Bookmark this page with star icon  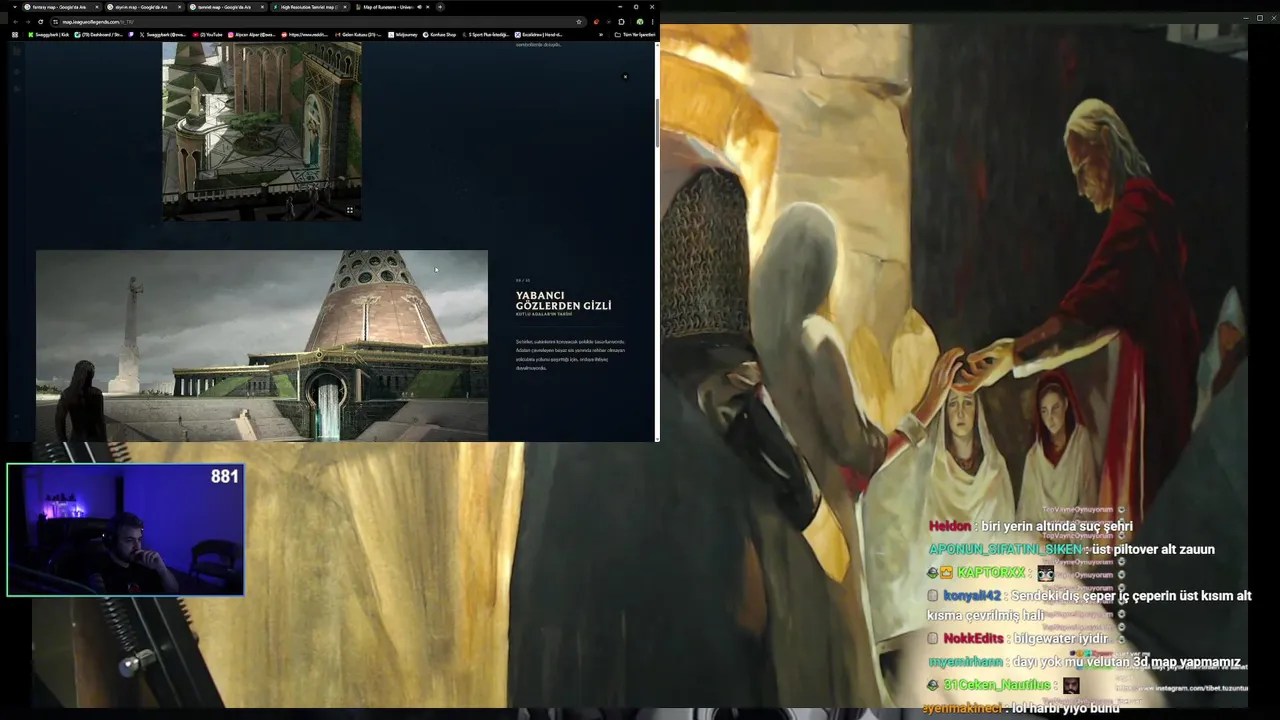[579, 22]
